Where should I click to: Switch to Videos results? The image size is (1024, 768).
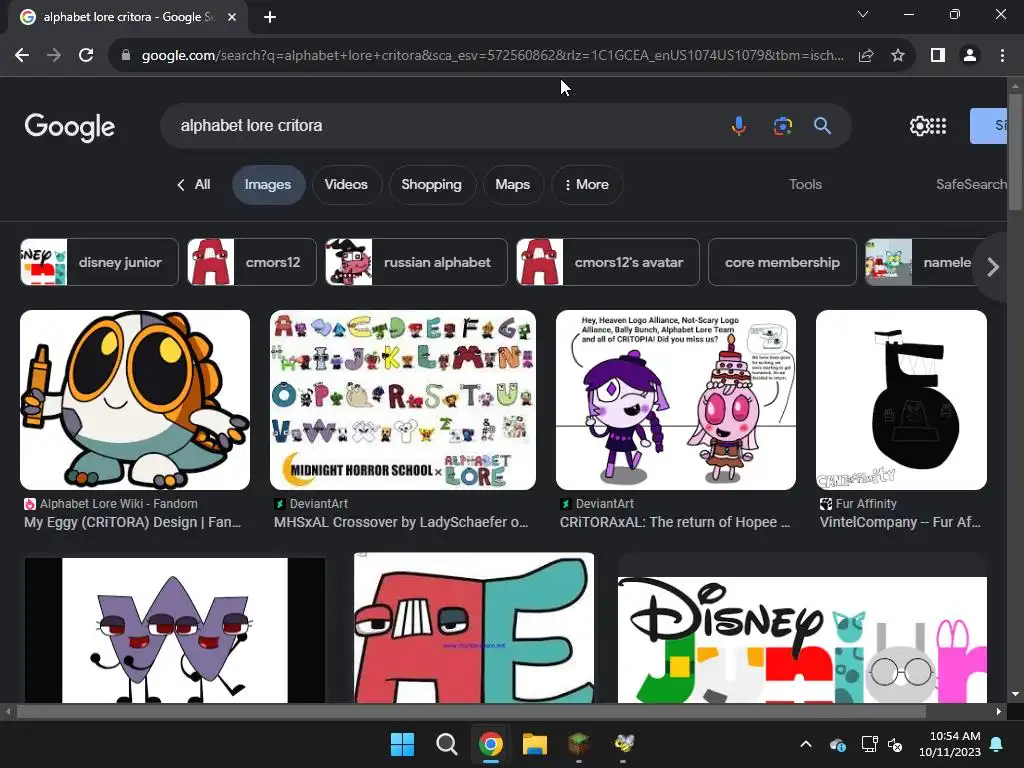346,185
